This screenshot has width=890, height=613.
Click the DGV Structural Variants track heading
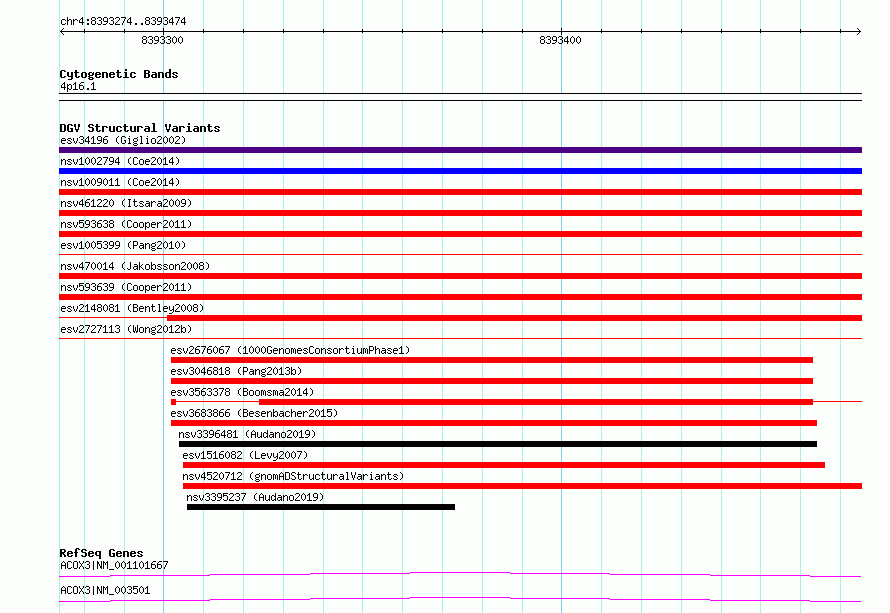(140, 128)
